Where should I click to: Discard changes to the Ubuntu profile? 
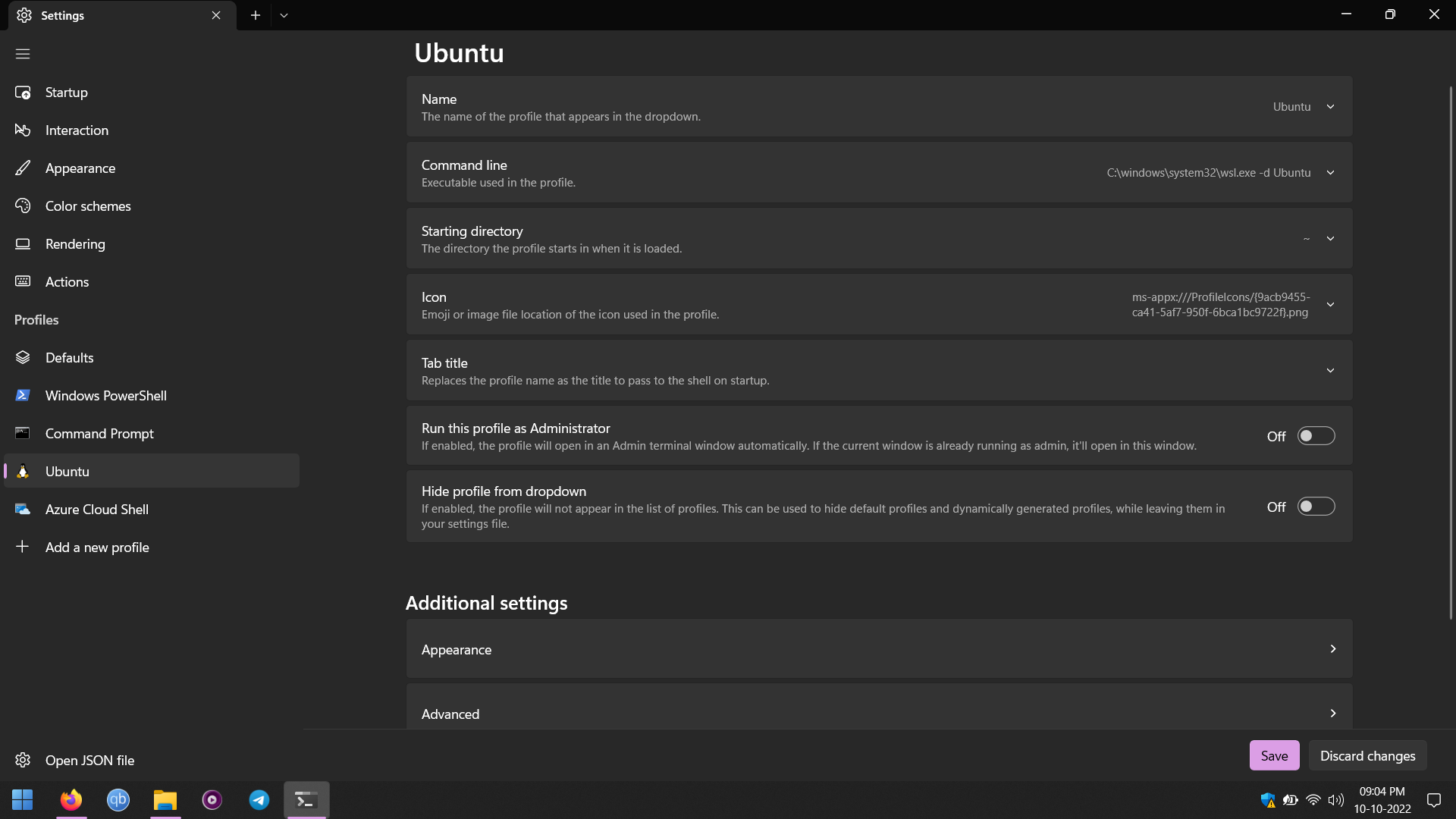click(1367, 755)
